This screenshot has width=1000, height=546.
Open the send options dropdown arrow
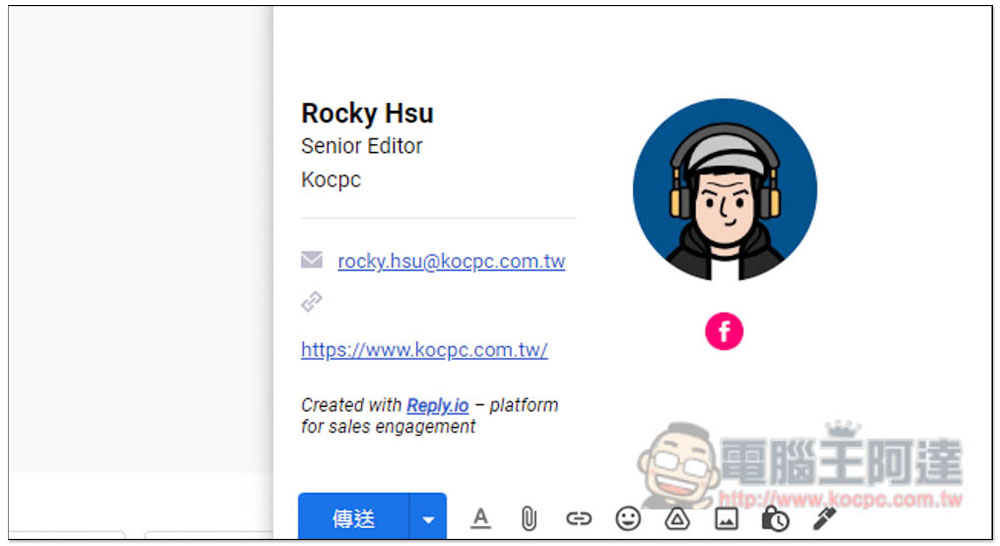pyautogui.click(x=428, y=517)
